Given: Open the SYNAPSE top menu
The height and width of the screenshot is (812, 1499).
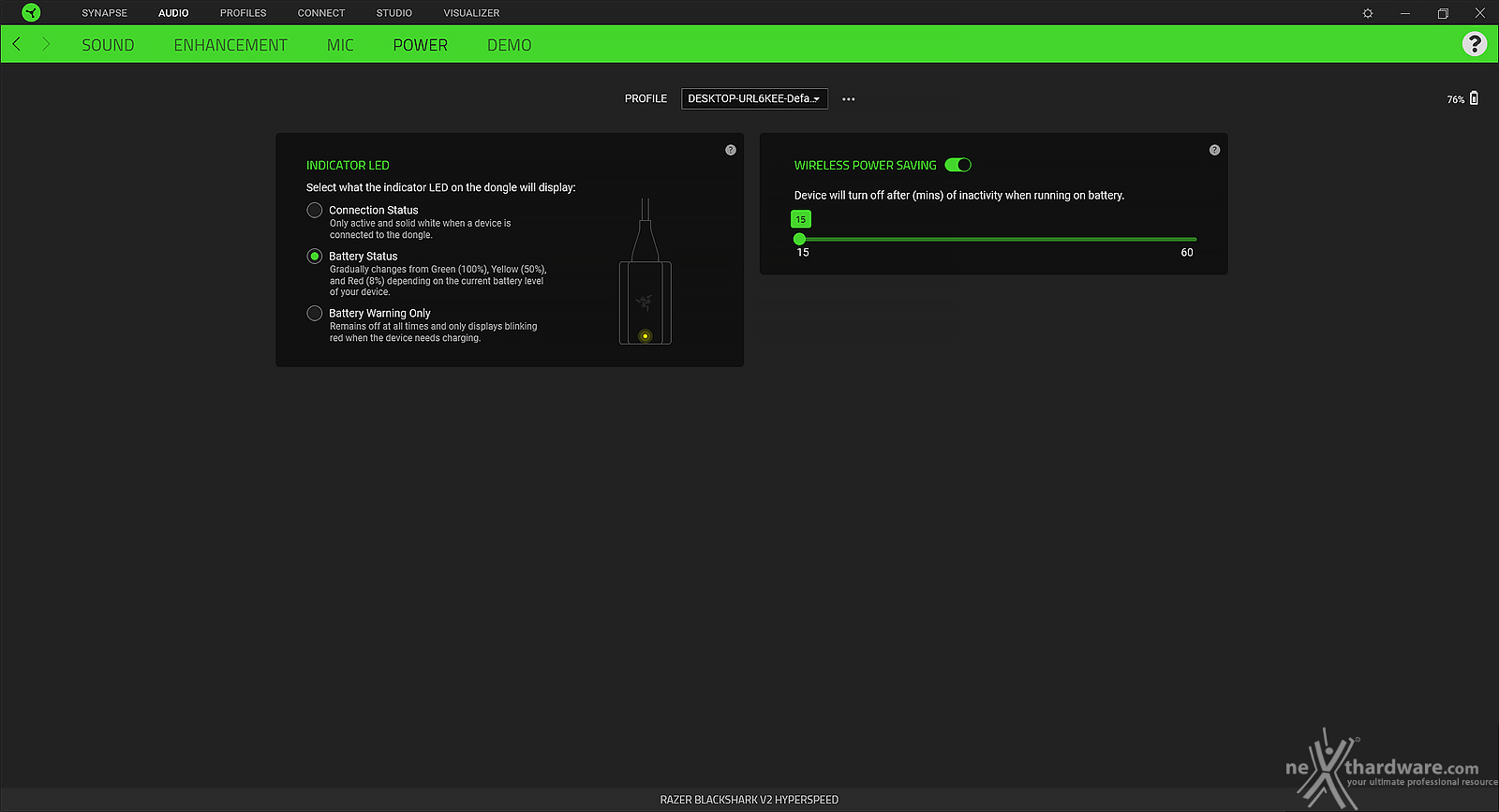Looking at the screenshot, I should click(x=104, y=13).
